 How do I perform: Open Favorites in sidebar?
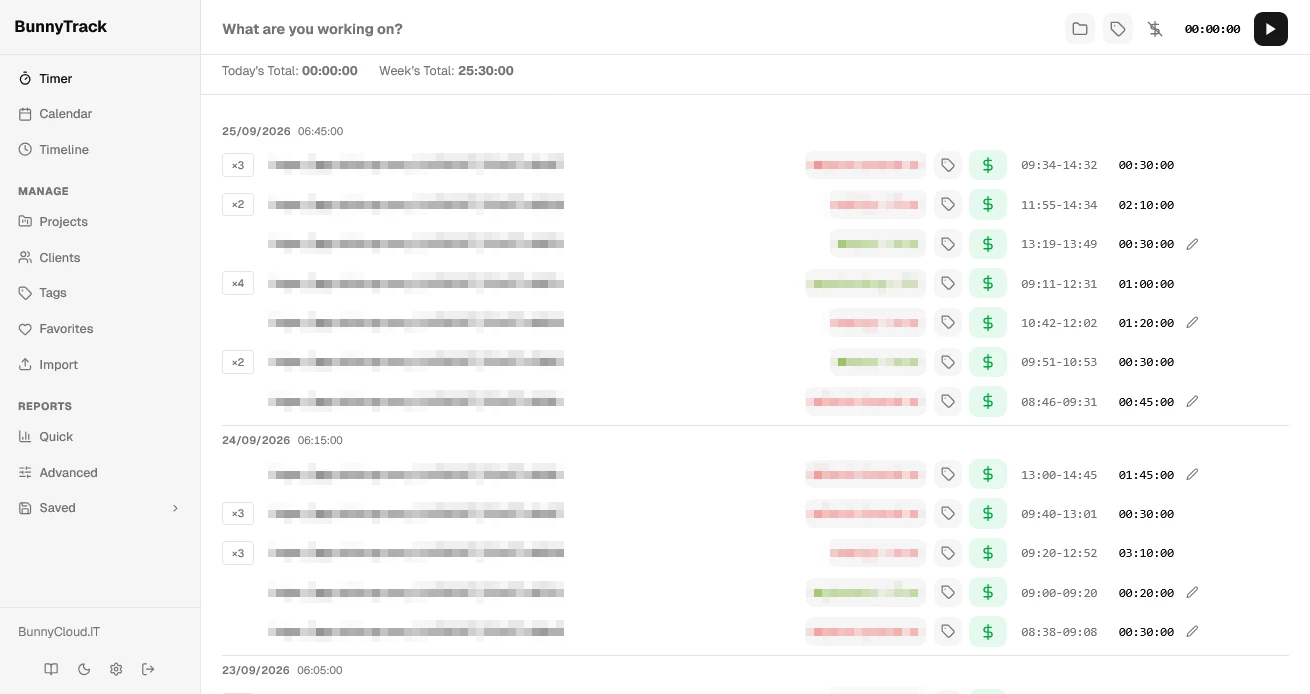coord(100,329)
